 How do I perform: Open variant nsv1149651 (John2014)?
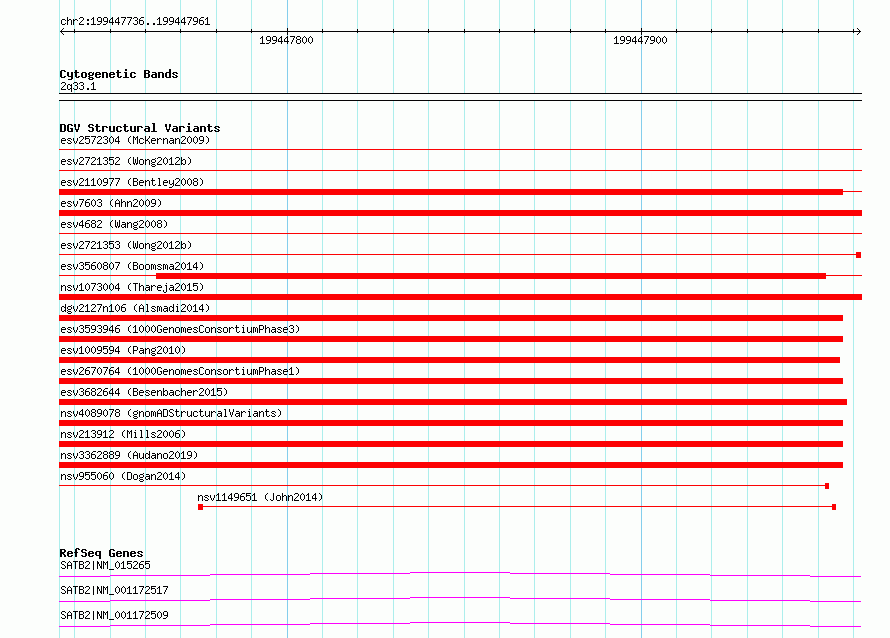[x=260, y=497]
